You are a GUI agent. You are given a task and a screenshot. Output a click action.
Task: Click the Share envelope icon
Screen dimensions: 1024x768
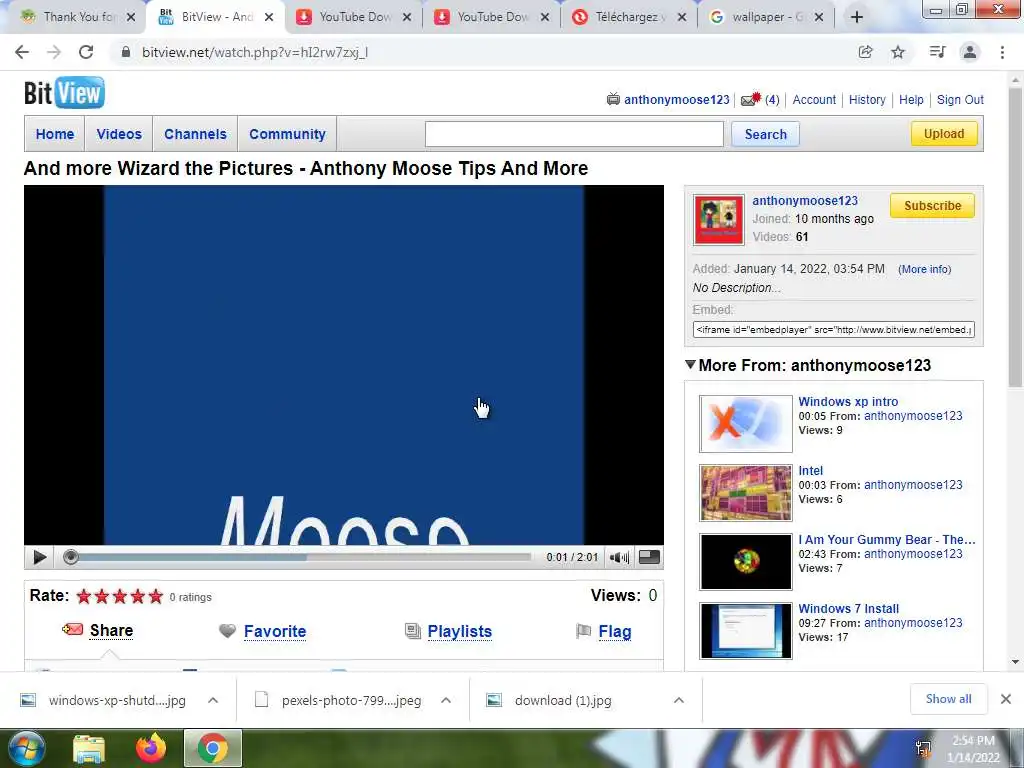[x=72, y=630]
